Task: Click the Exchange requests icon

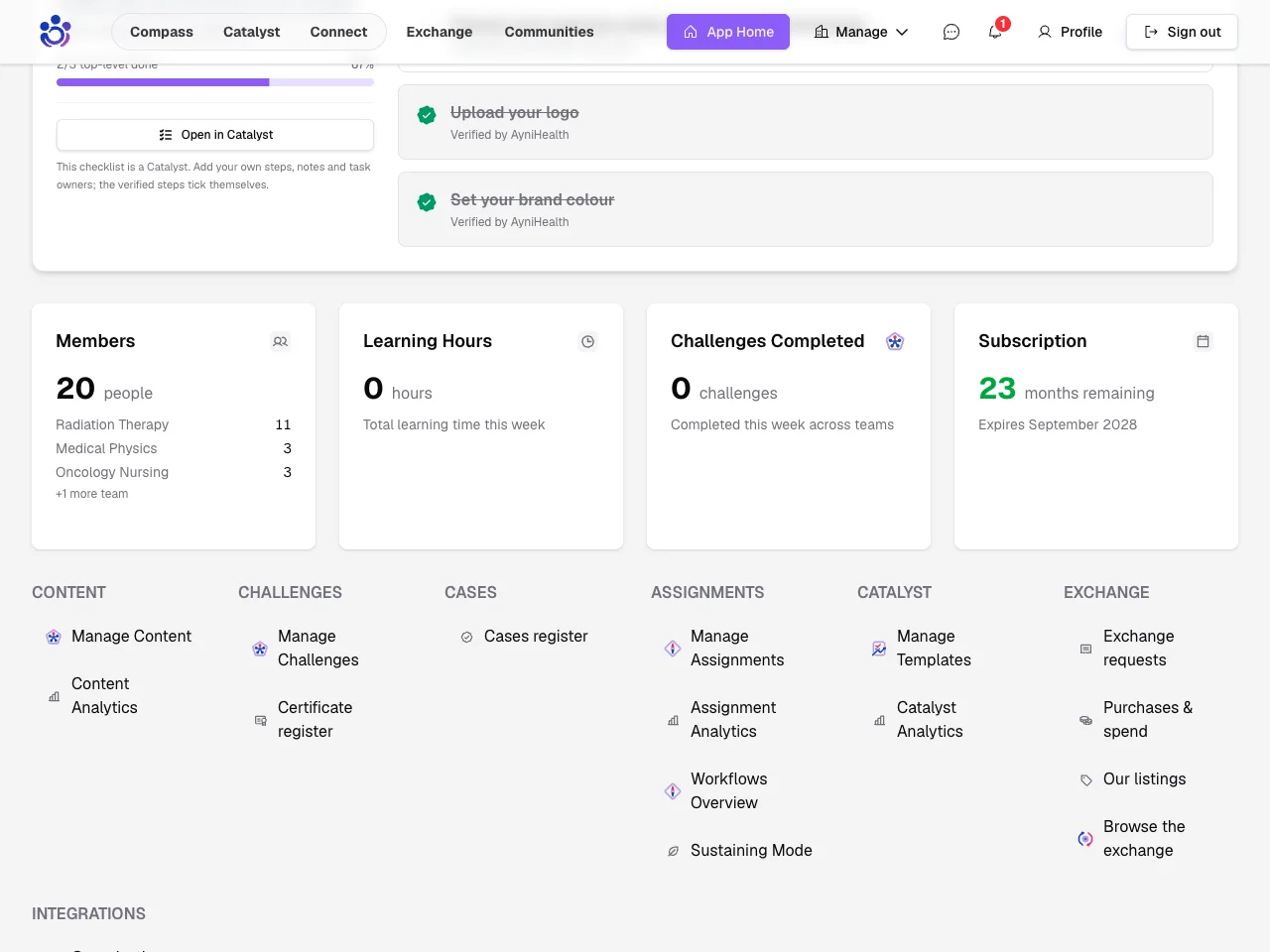Action: click(1085, 649)
